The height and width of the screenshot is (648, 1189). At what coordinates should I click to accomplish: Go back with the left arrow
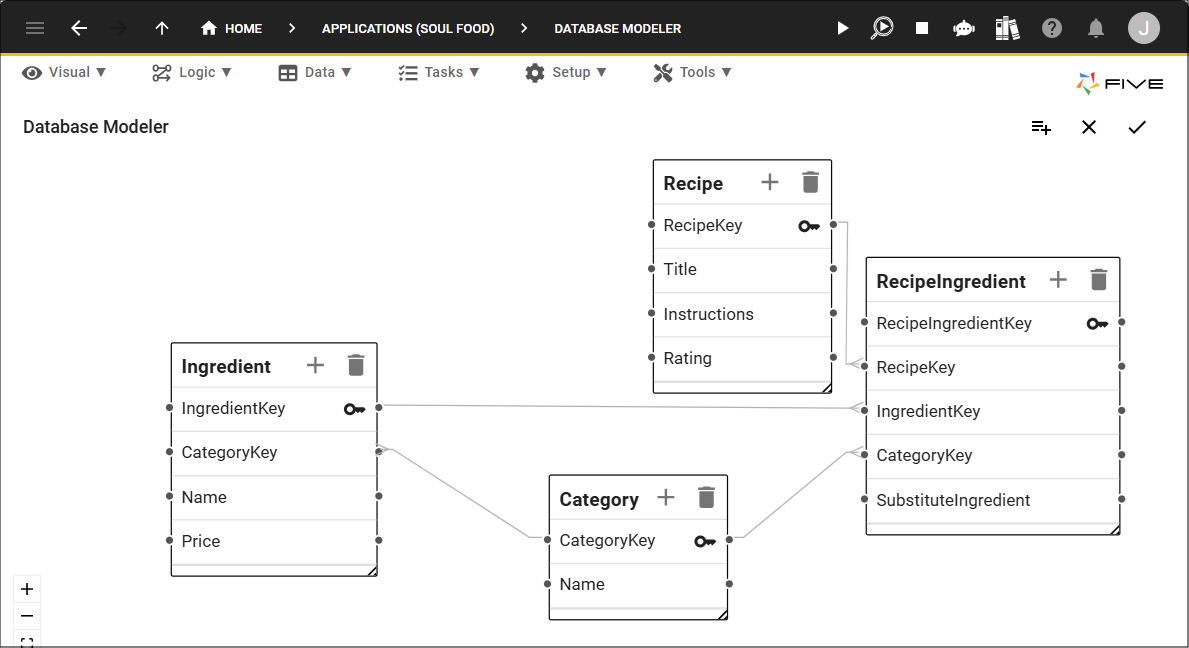(x=79, y=29)
